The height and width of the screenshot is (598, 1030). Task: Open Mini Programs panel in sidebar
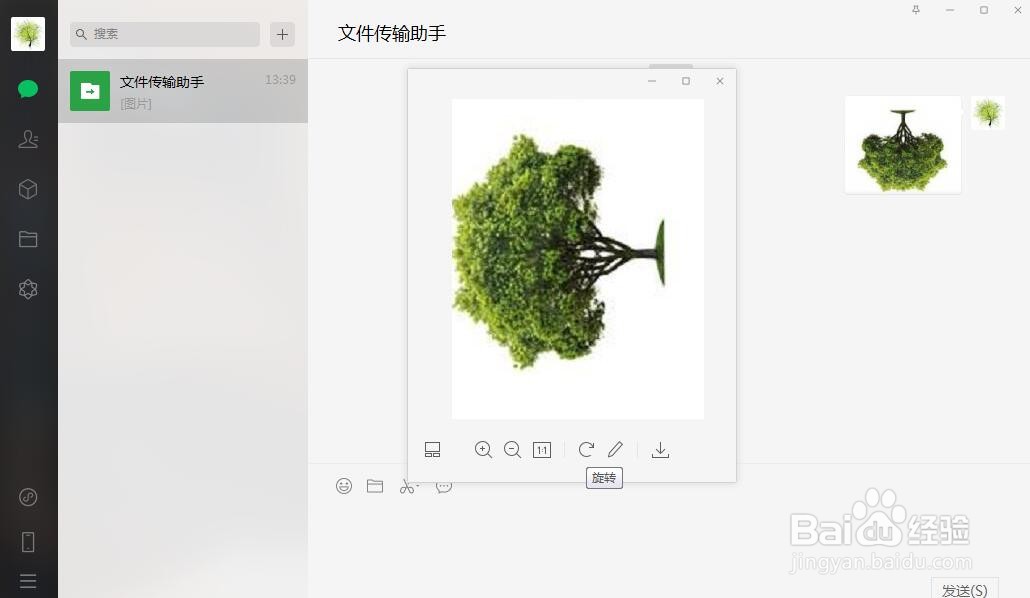point(27,189)
